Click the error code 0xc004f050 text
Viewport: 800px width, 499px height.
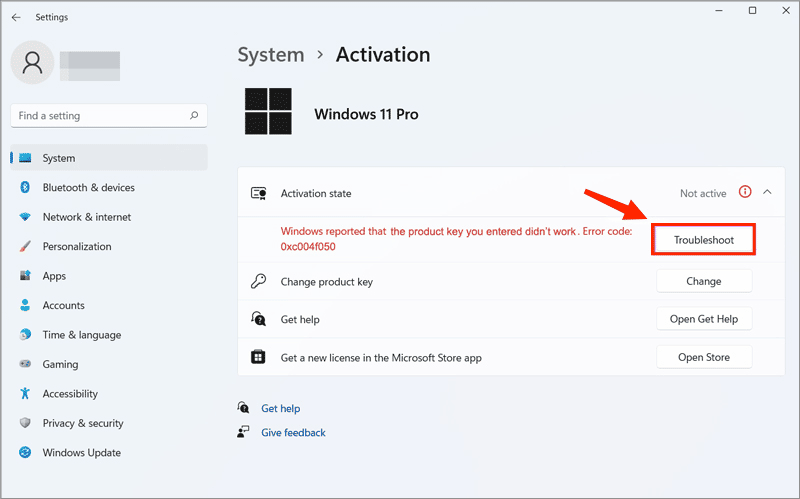tap(308, 247)
